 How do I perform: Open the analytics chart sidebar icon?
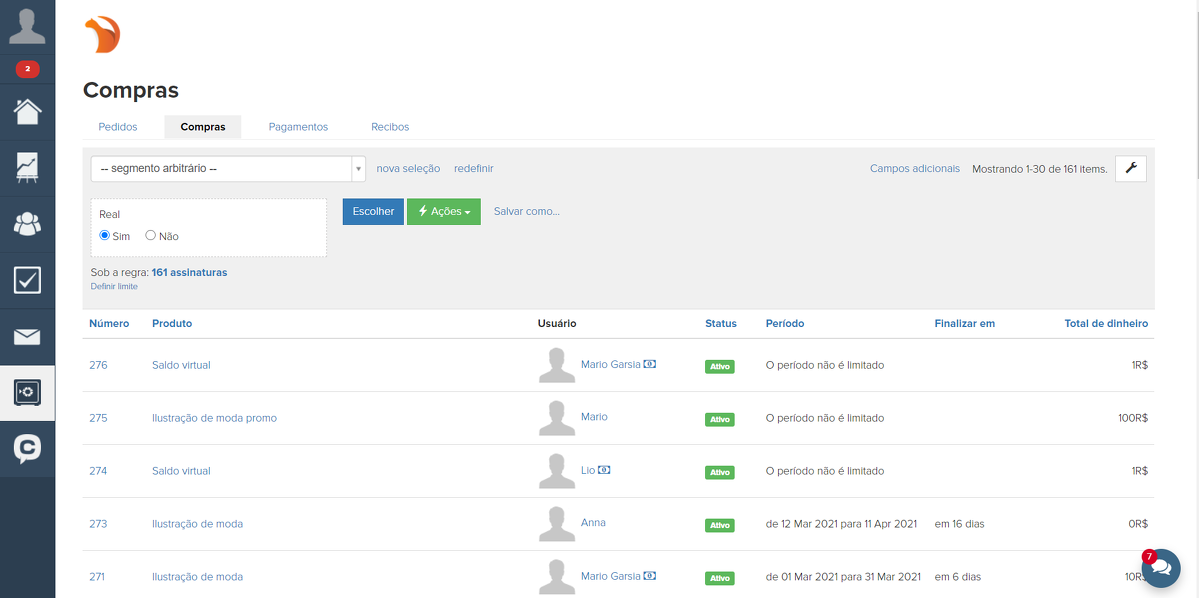click(27, 167)
